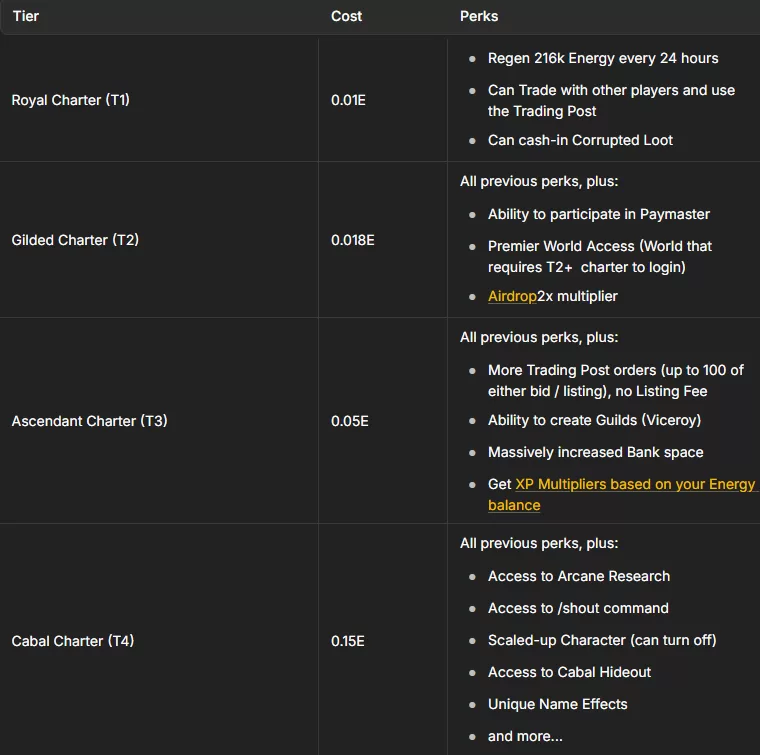The width and height of the screenshot is (760, 755).
Task: Click the Tier column header
Action: [28, 17]
